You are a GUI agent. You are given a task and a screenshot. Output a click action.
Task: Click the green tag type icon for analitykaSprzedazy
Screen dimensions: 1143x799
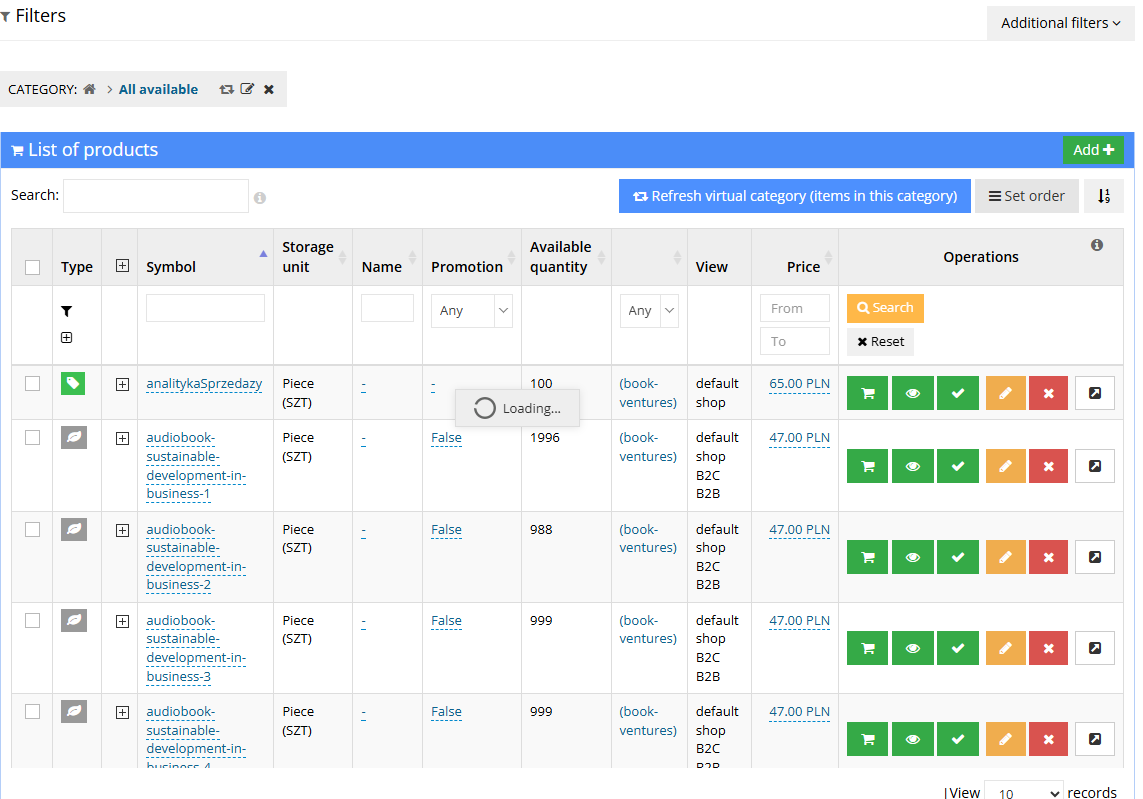click(x=73, y=383)
